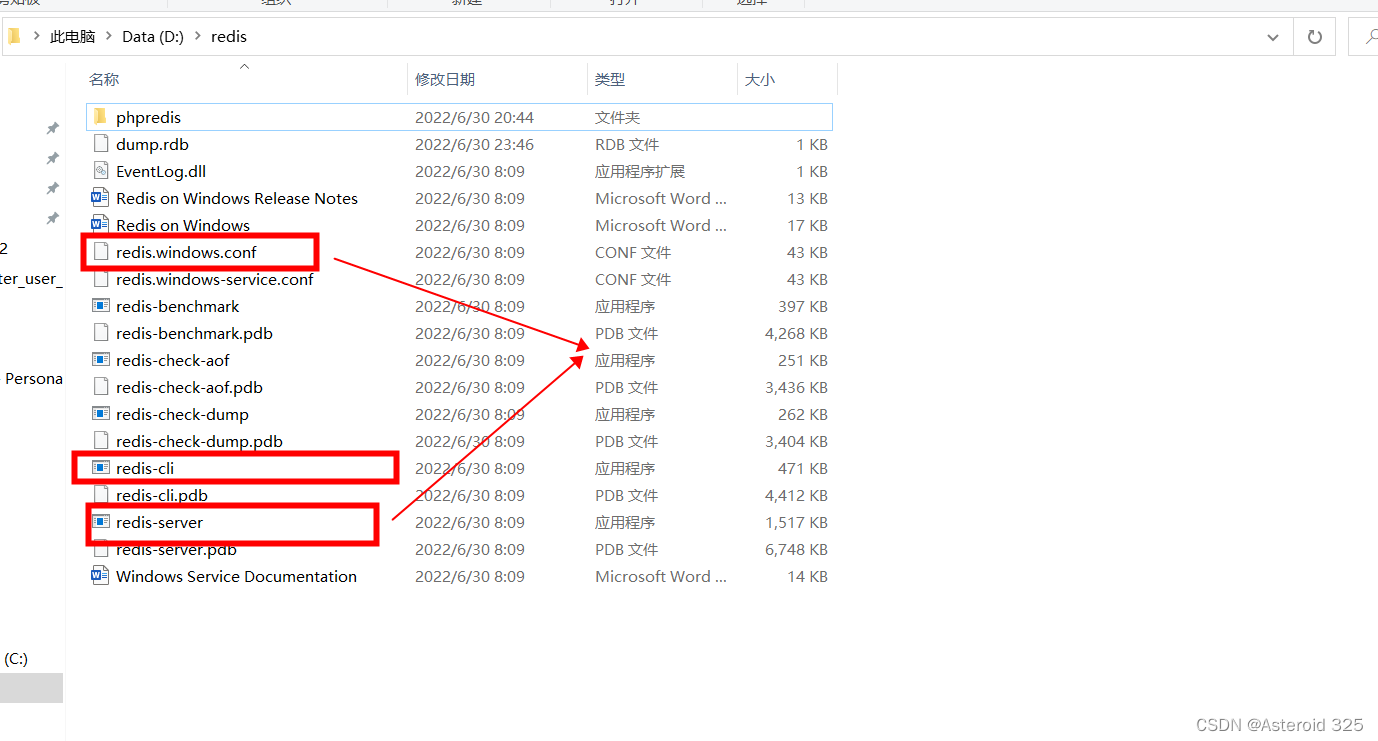Click the Windows Service Documentation Word icon

coord(100,576)
